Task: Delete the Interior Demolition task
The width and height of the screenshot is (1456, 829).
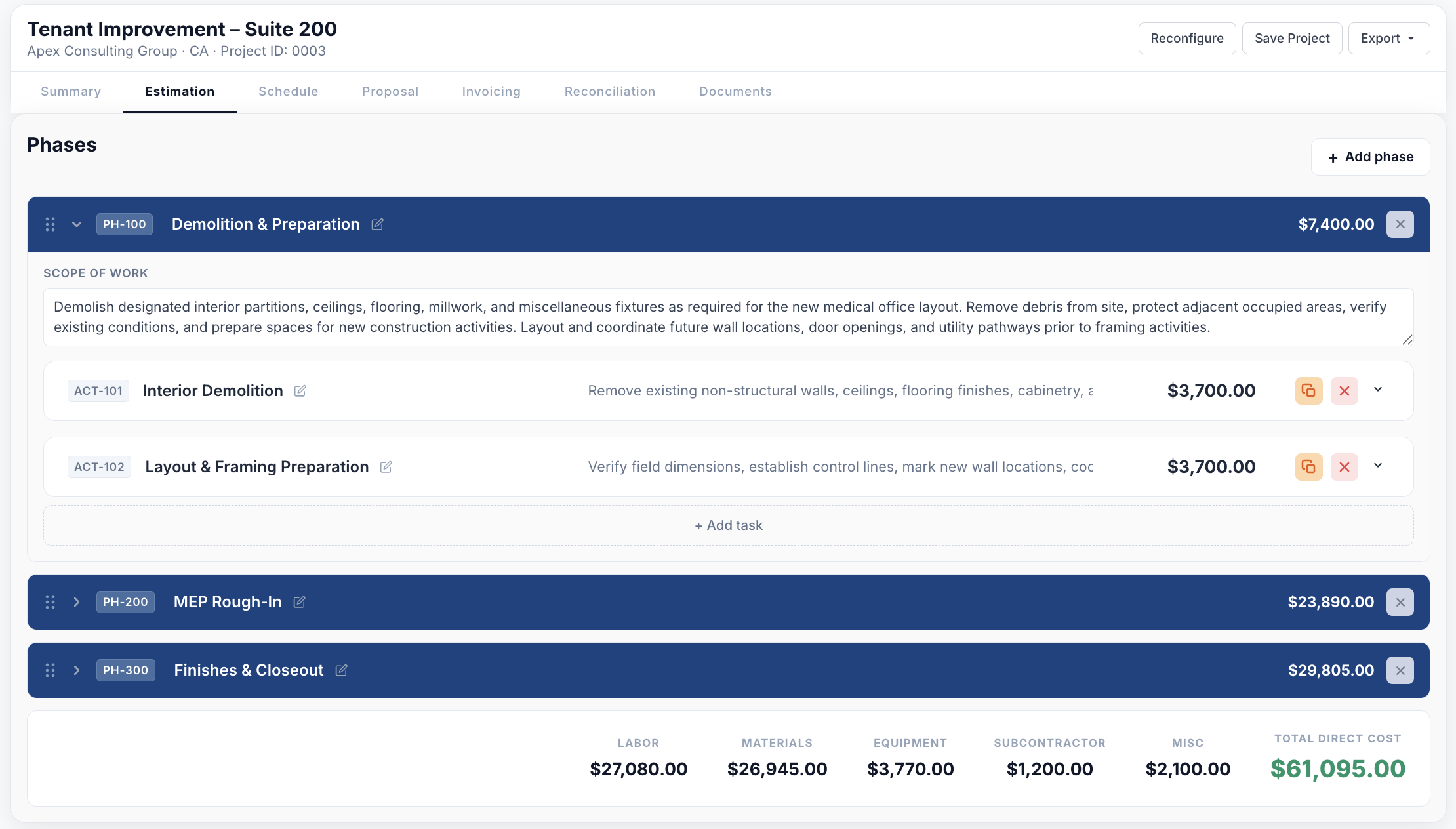Action: point(1344,391)
